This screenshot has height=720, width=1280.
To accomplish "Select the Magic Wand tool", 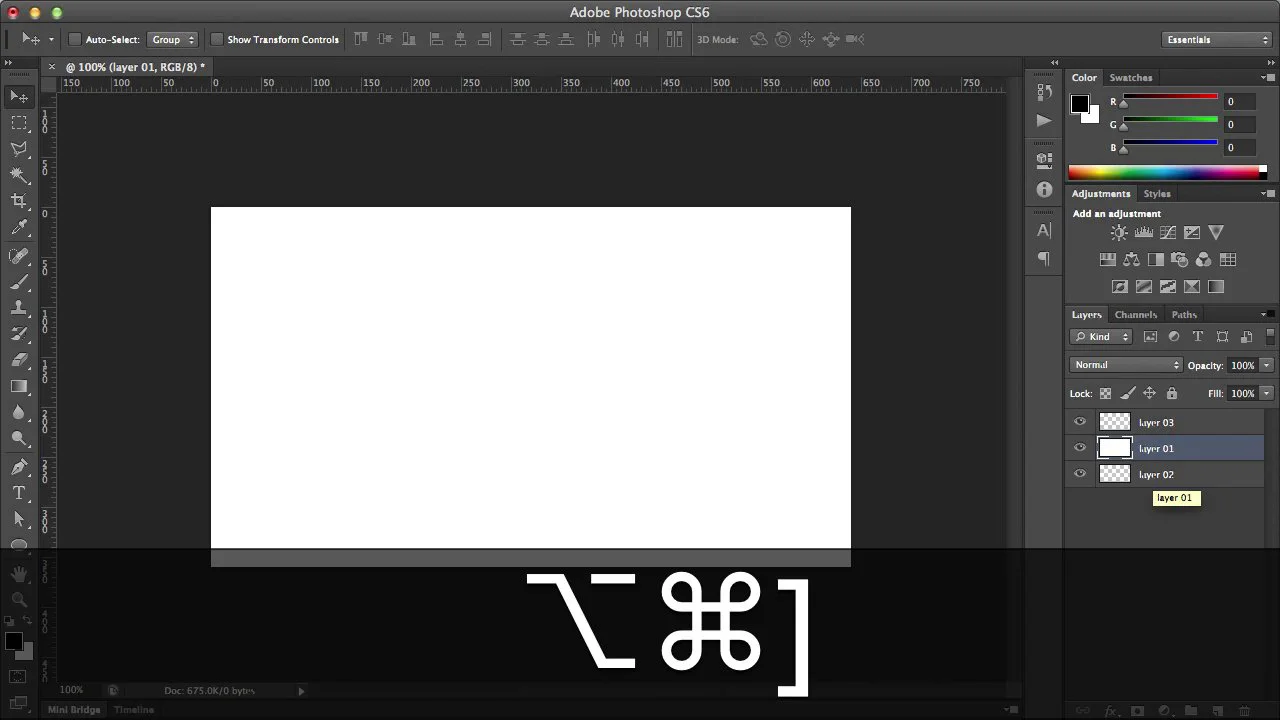I will tap(19, 175).
